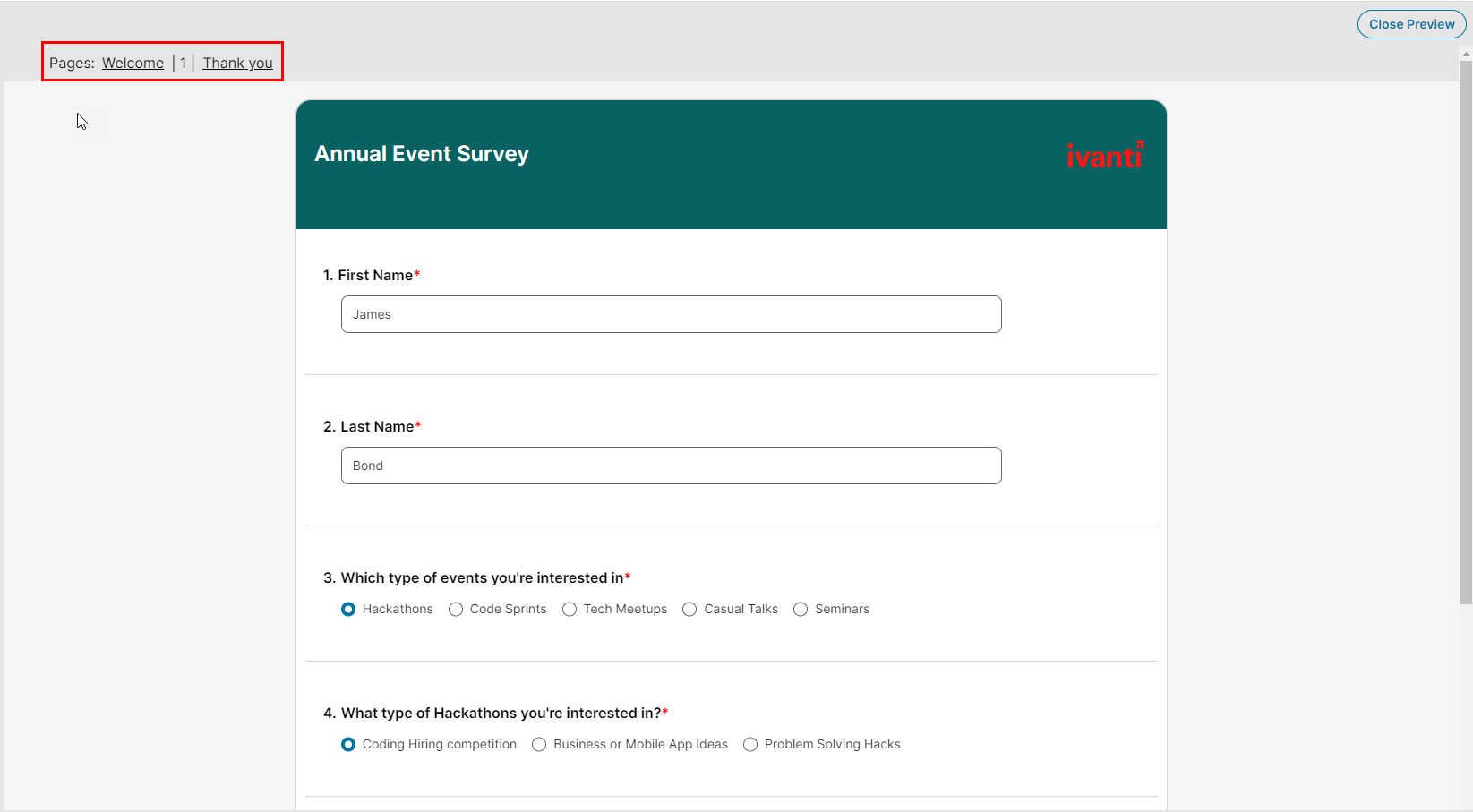Select Business or Mobile App Ideas
Image resolution: width=1473 pixels, height=812 pixels.
(539, 745)
